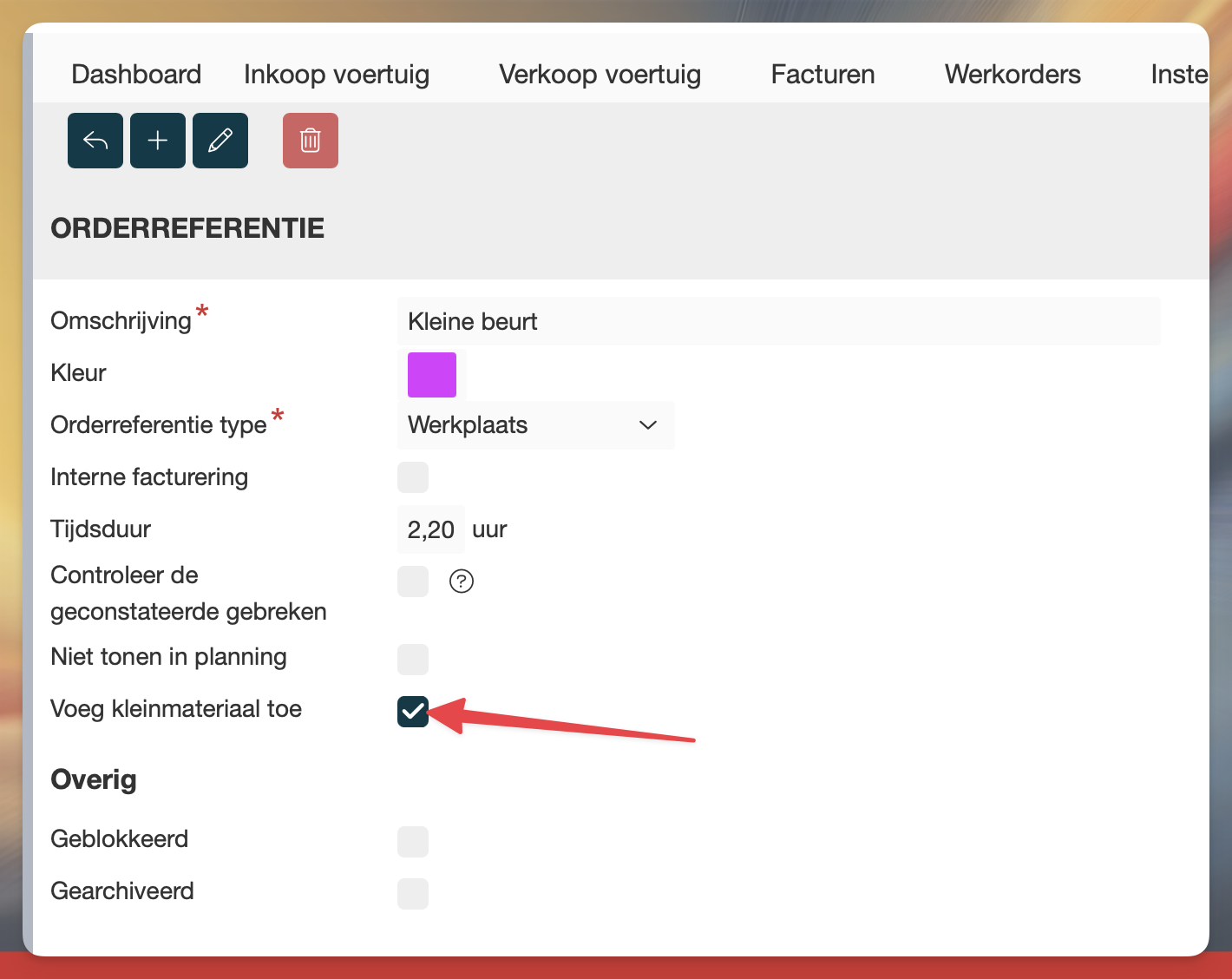
Task: Open the Facturen menu item
Action: tap(822, 75)
